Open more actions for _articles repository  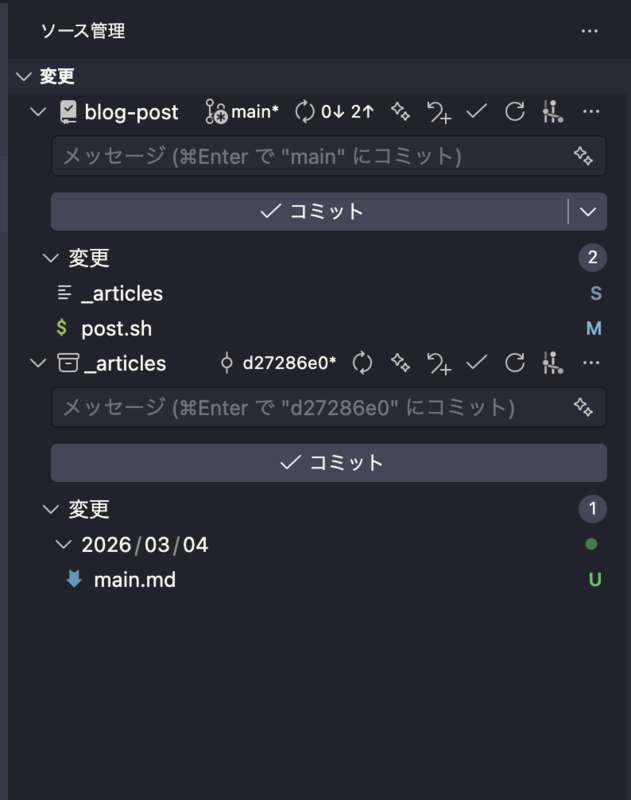[591, 363]
